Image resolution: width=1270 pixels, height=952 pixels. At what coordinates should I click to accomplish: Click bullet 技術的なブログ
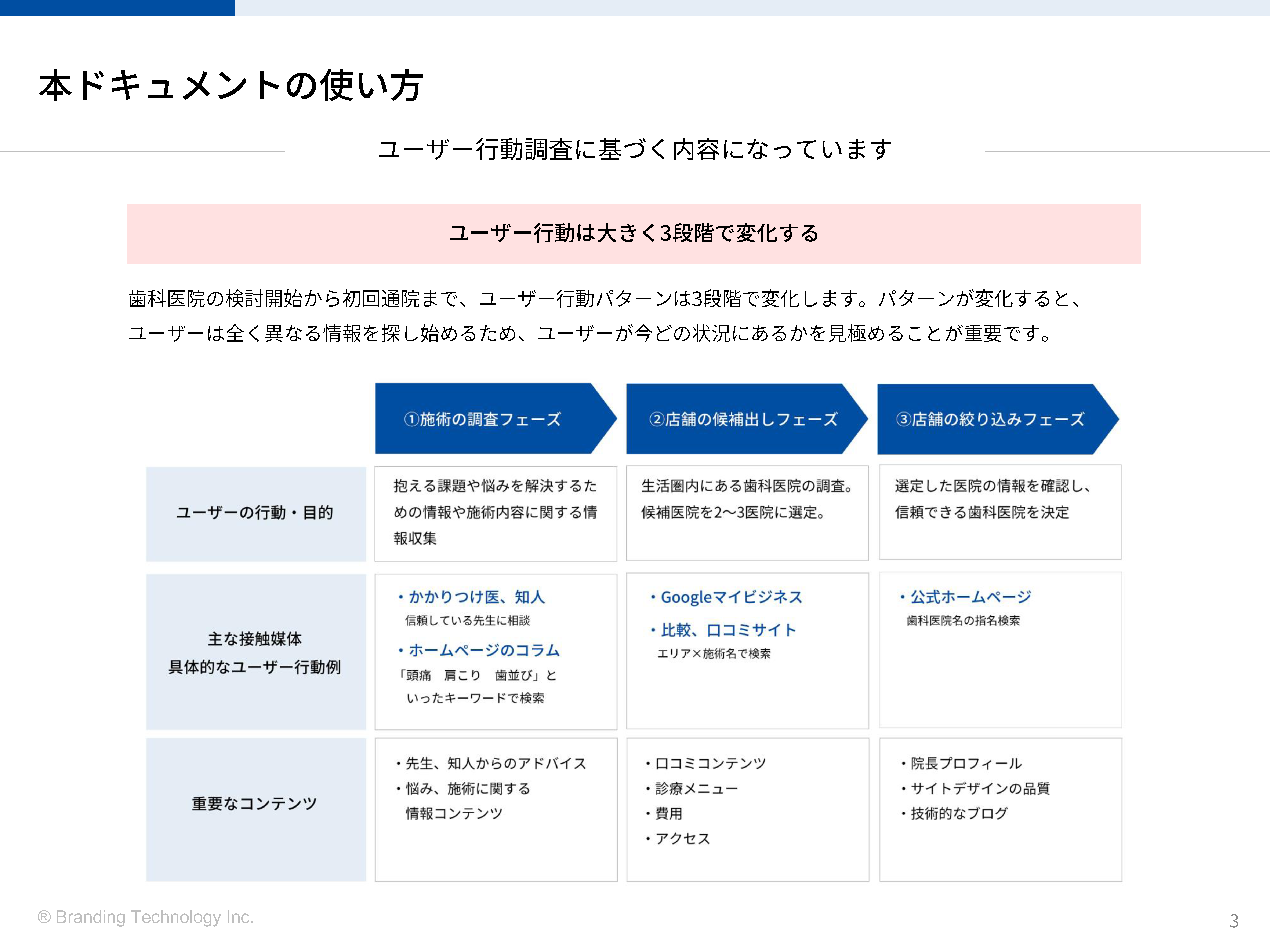(954, 814)
